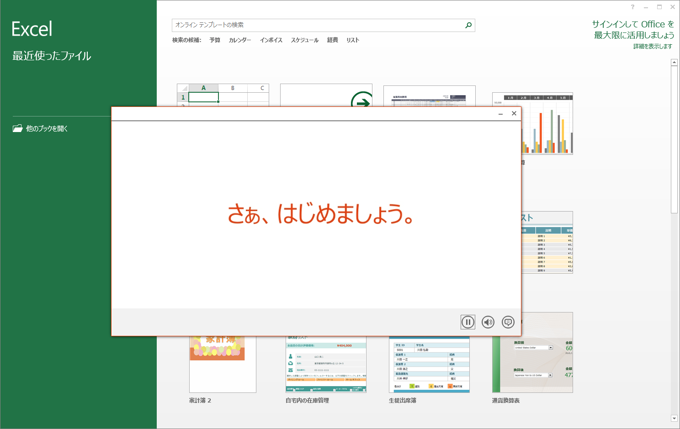680x429 pixels.
Task: Select the 経費 suggested search
Action: pyautogui.click(x=333, y=40)
